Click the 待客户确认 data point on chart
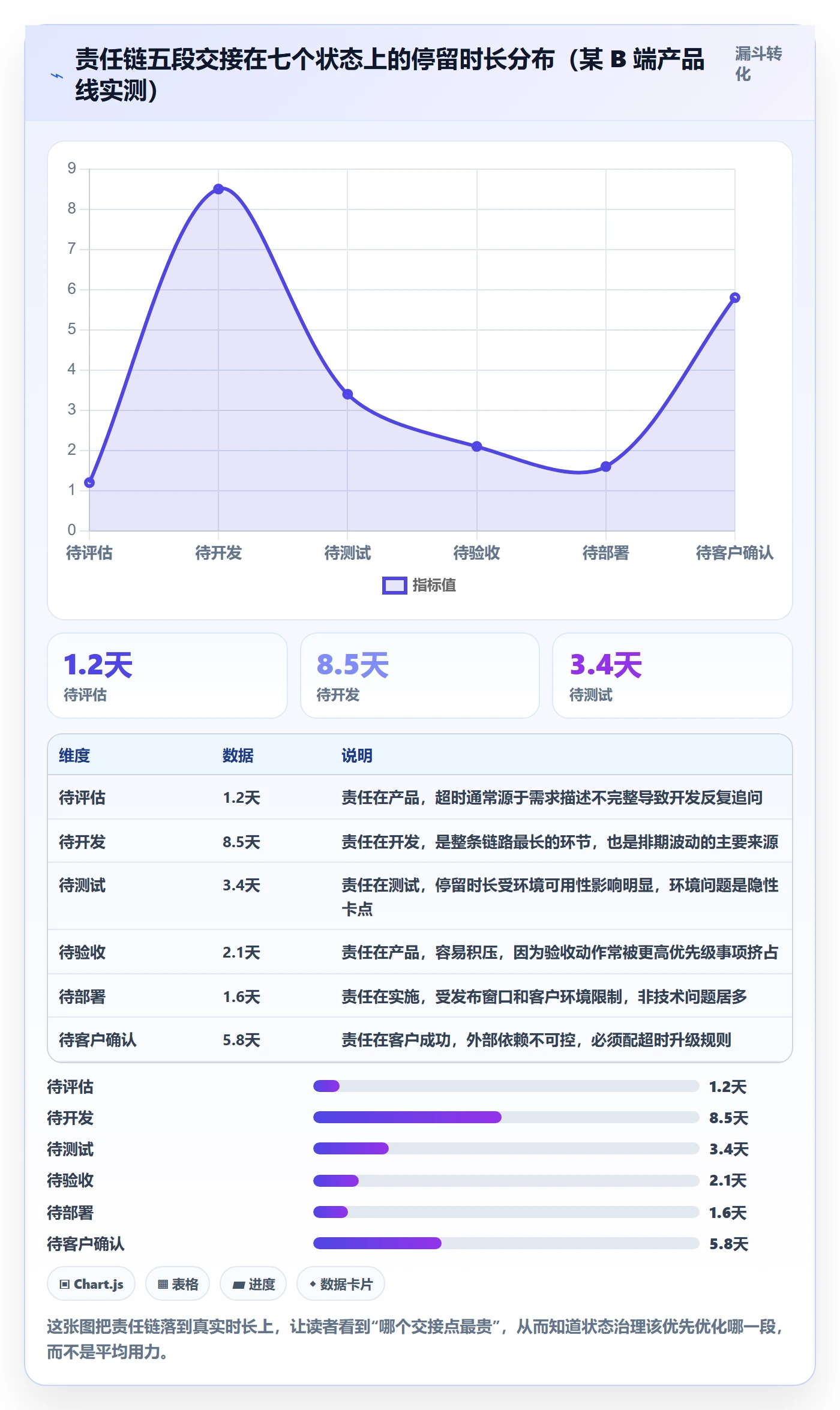 tap(735, 298)
